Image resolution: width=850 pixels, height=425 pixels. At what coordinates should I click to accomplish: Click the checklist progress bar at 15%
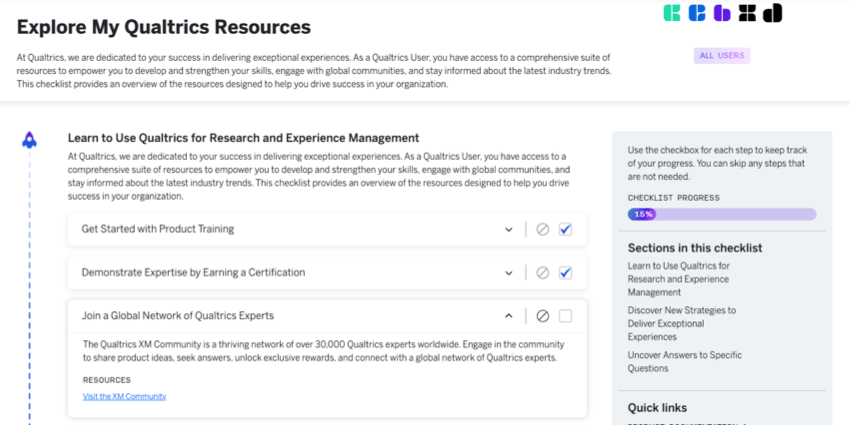(721, 214)
